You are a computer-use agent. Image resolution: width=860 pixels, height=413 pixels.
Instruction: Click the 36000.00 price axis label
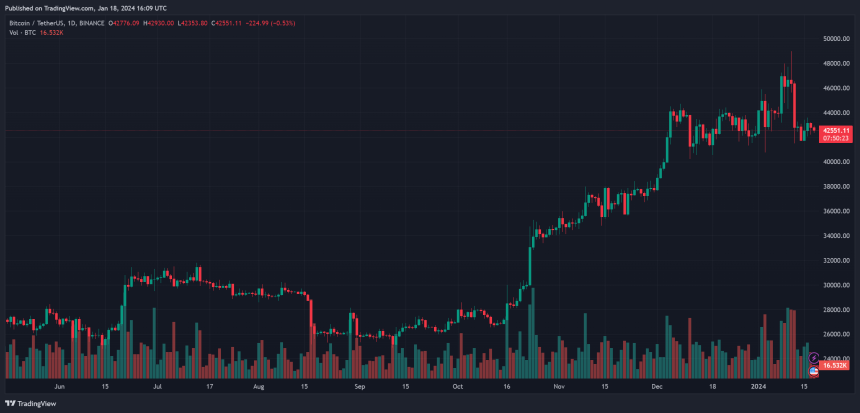click(836, 211)
